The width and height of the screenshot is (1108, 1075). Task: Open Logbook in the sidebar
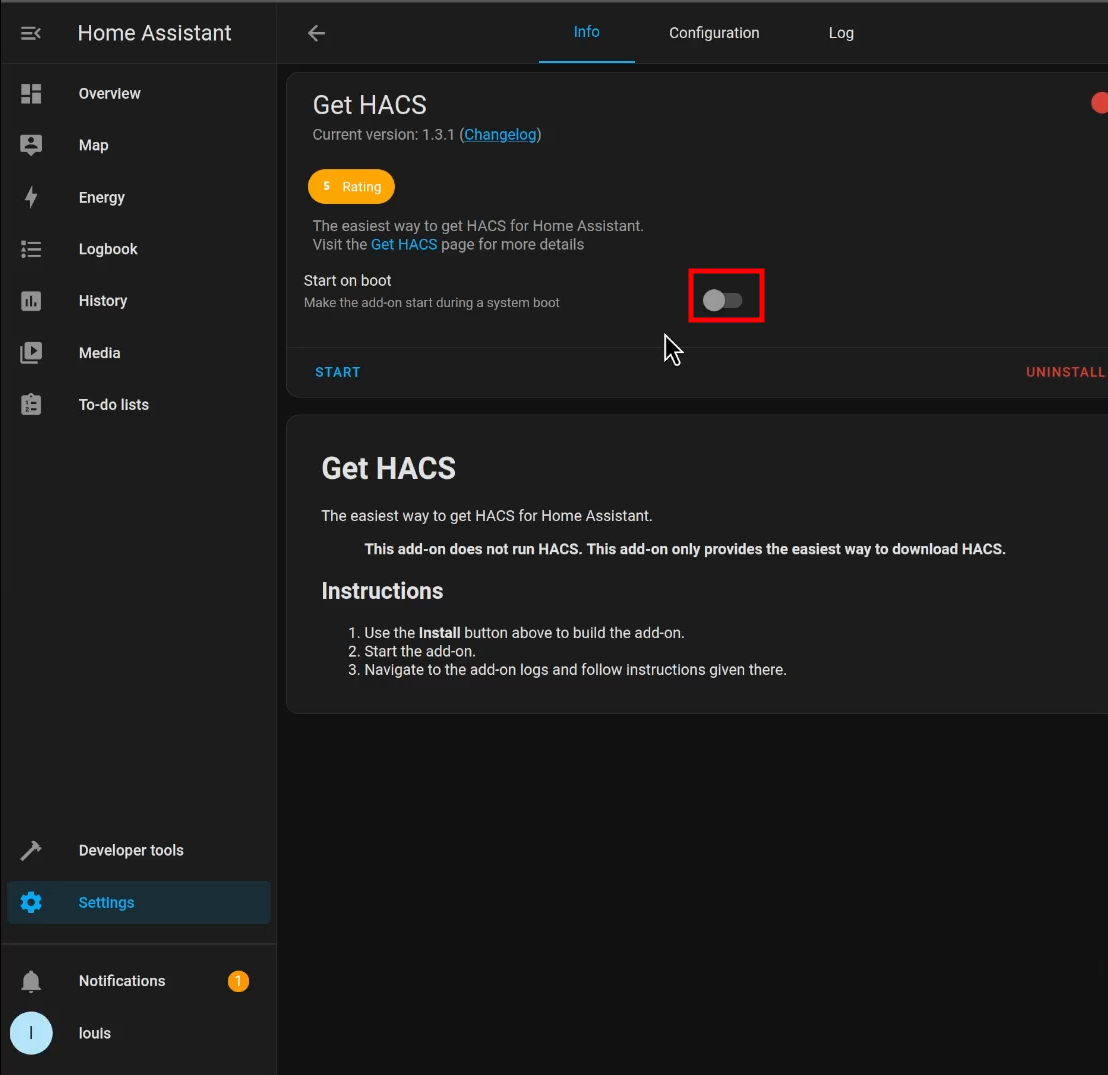(x=139, y=249)
